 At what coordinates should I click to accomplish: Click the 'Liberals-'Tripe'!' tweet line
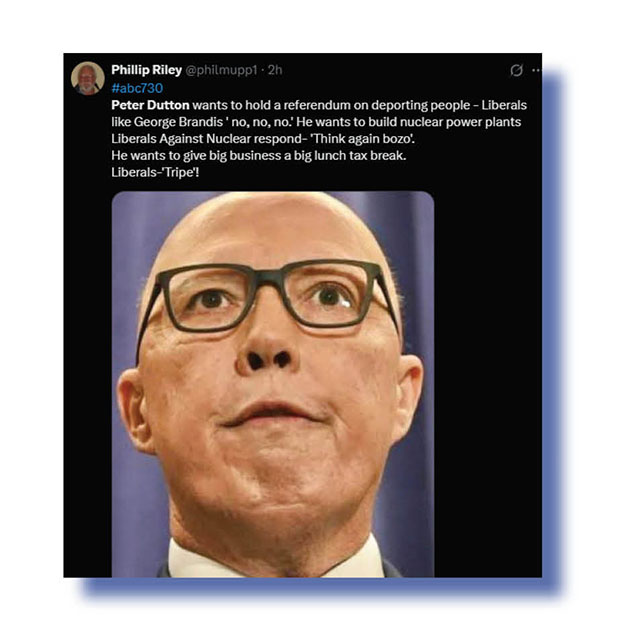(x=155, y=172)
